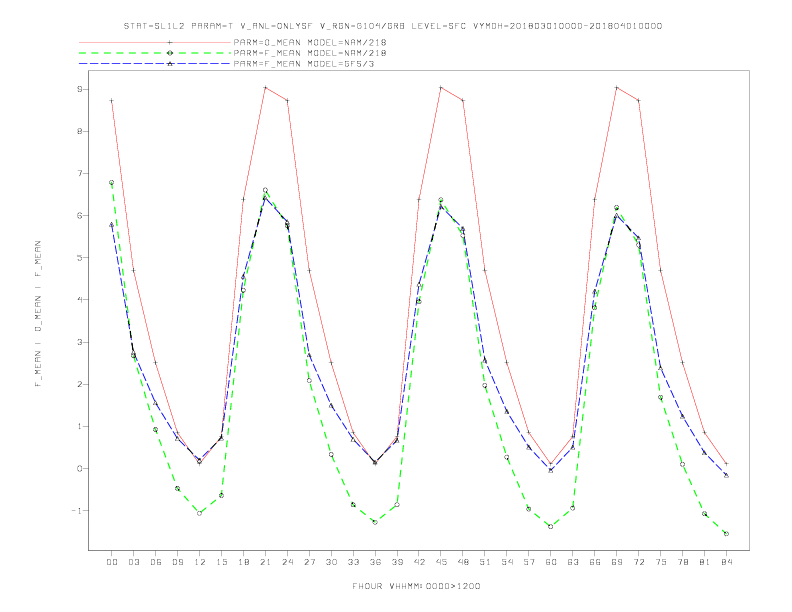The image size is (792, 612).
Task: Click y-axis tick label 4
Action: [x=79, y=300]
